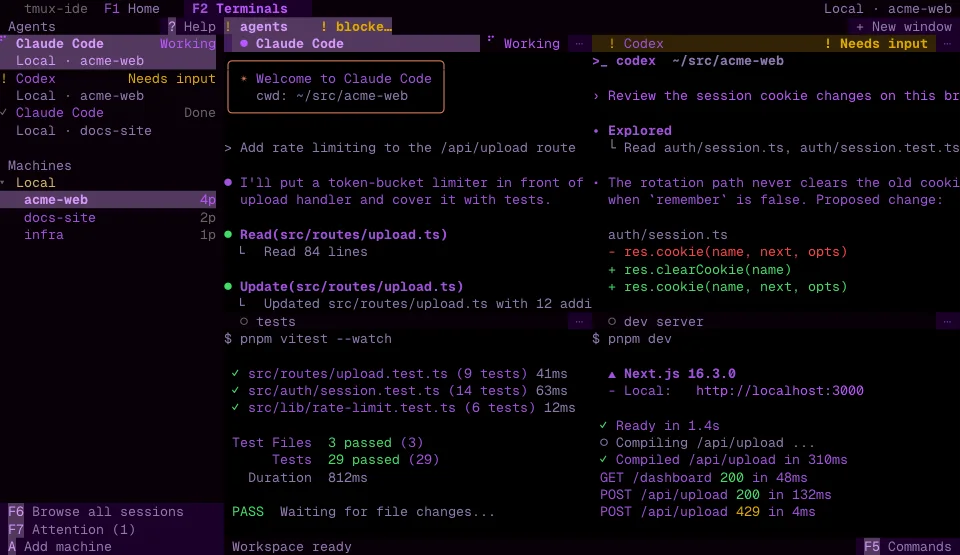Image resolution: width=960 pixels, height=555 pixels.
Task: Open tests pane options menu
Action: [x=579, y=321]
